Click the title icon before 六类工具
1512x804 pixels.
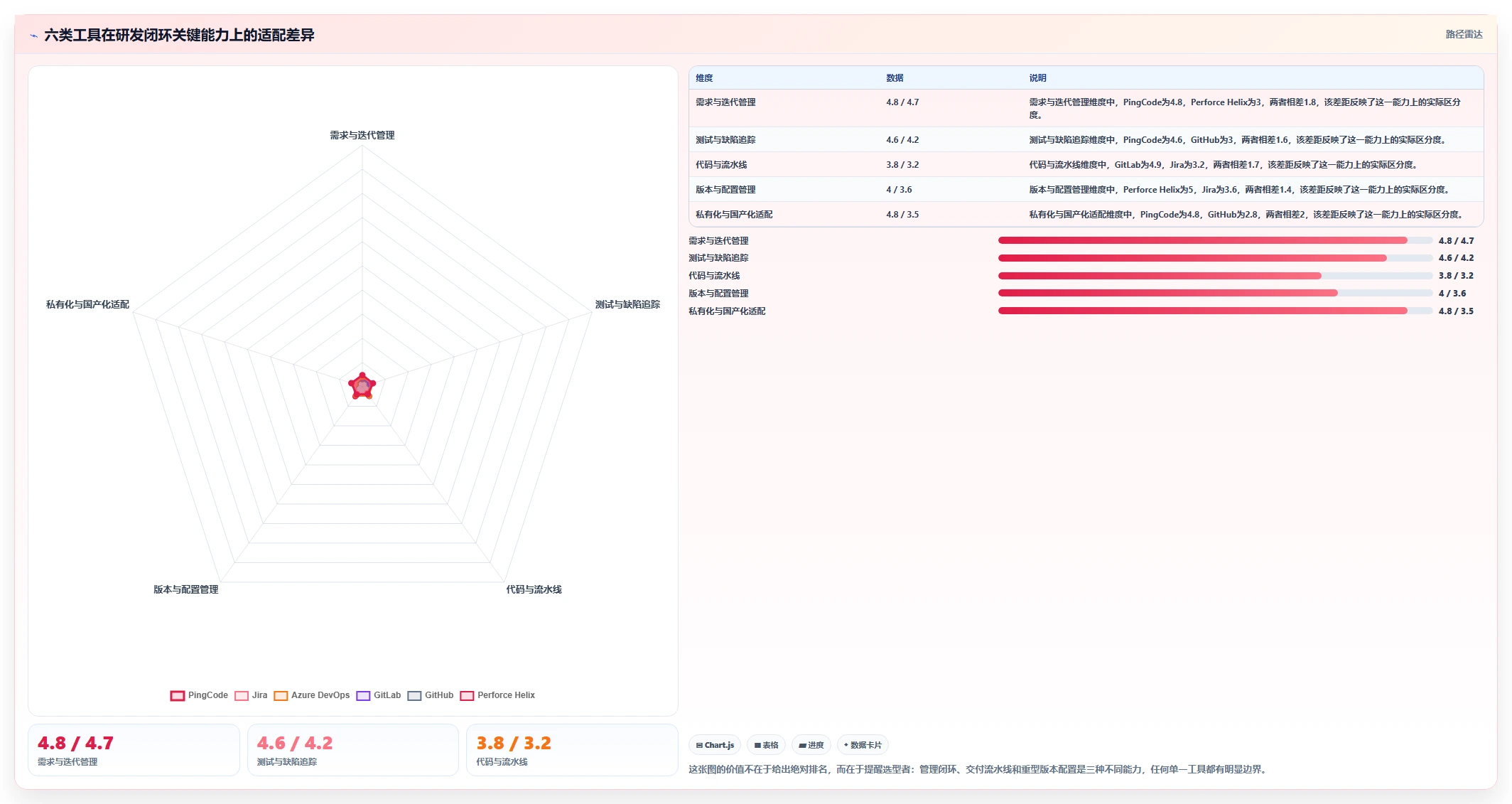(x=33, y=36)
